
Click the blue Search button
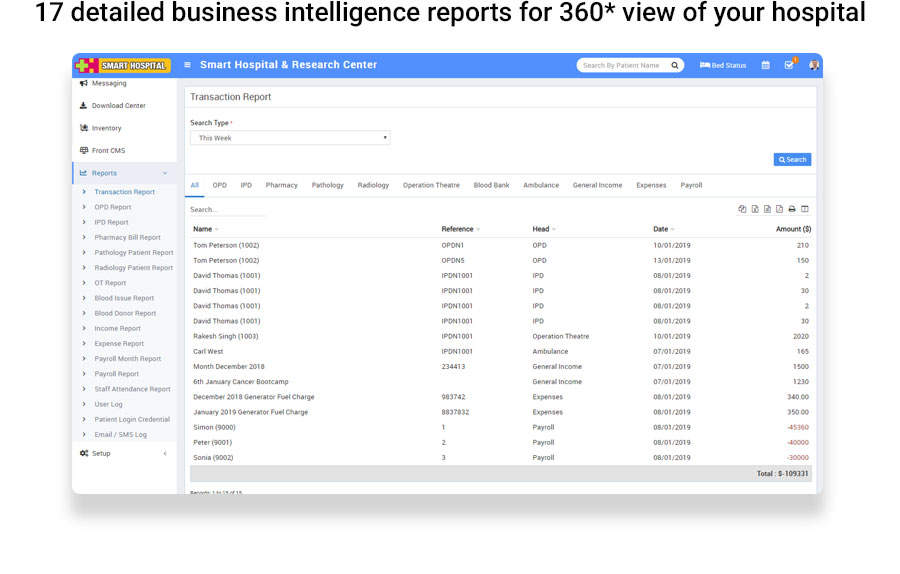[792, 159]
